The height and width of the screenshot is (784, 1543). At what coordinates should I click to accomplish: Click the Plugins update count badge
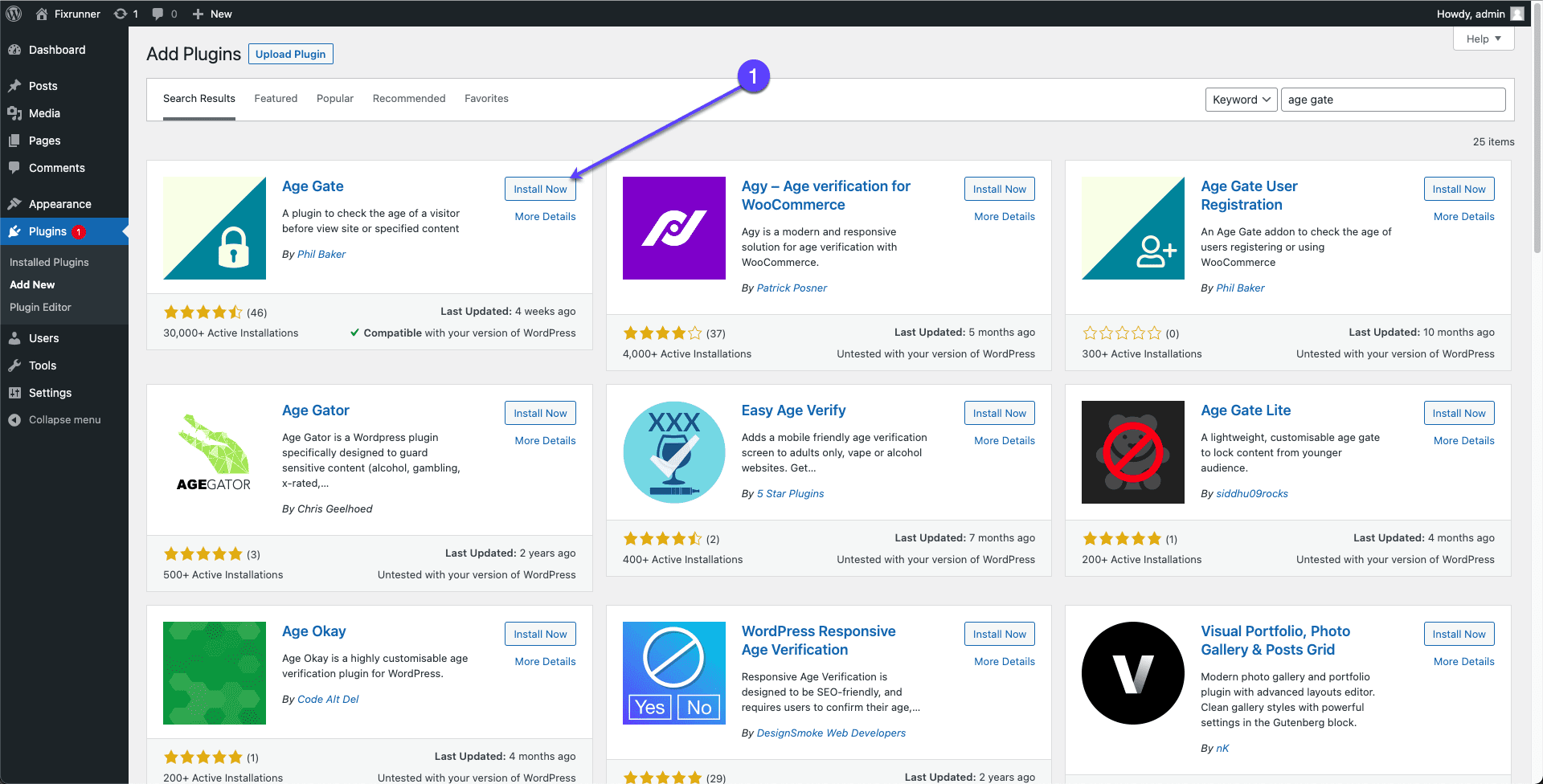(79, 232)
